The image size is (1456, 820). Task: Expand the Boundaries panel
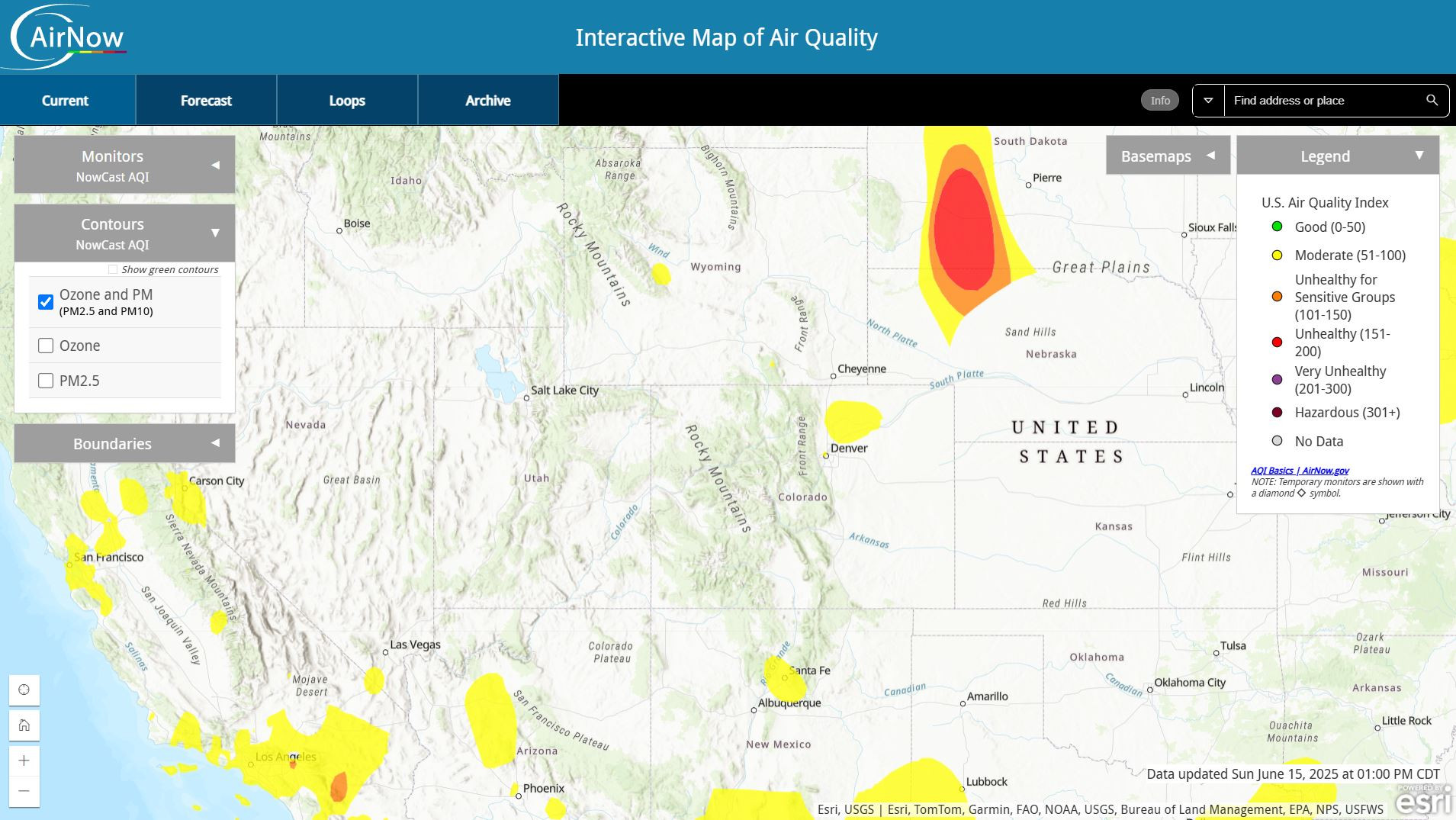click(124, 443)
